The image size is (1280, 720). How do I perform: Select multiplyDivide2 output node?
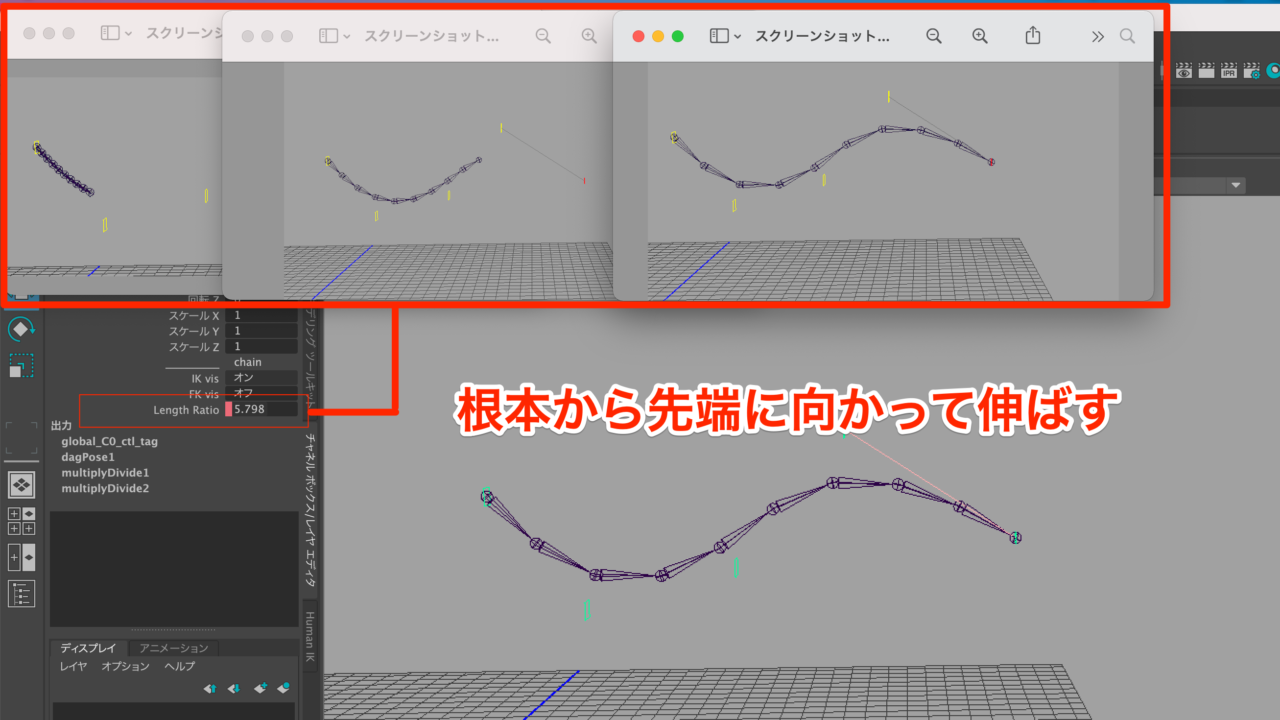point(105,488)
